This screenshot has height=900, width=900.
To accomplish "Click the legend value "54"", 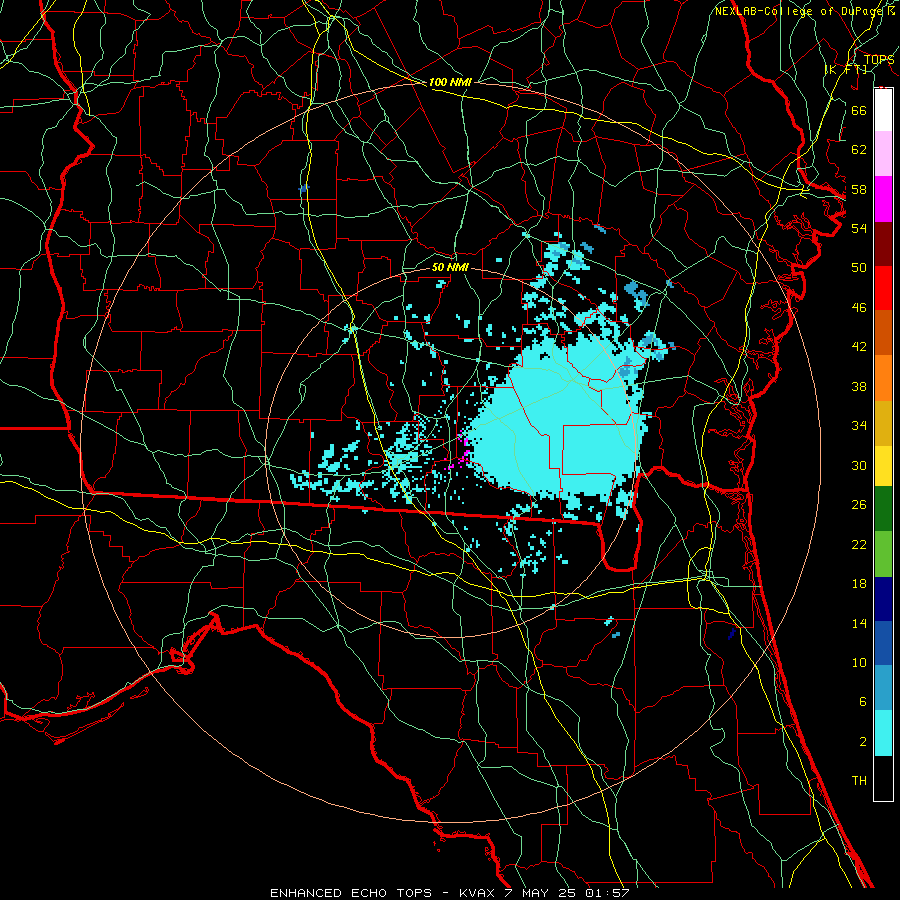I will click(859, 228).
